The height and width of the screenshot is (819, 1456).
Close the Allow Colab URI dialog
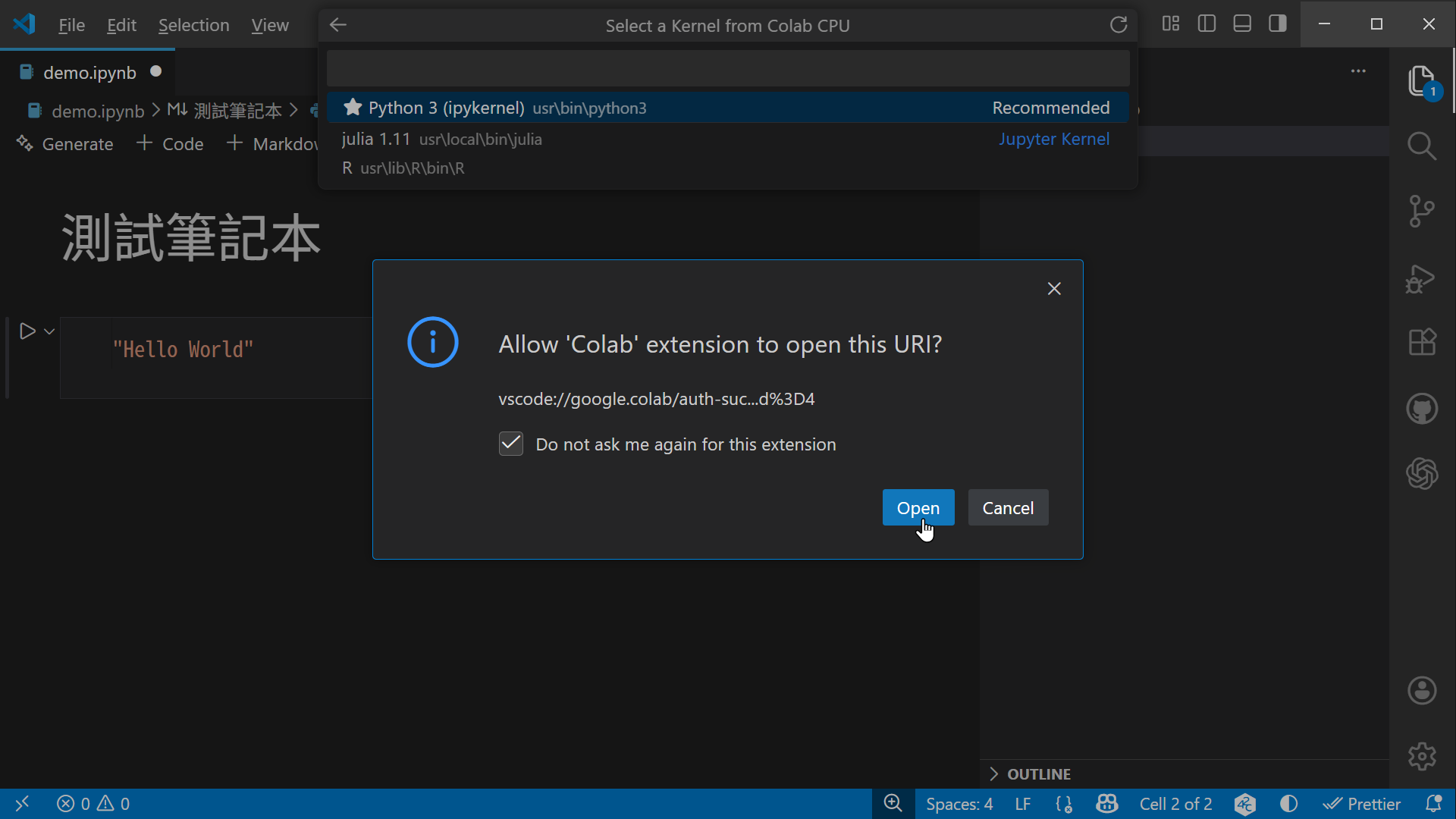pos(1054,289)
